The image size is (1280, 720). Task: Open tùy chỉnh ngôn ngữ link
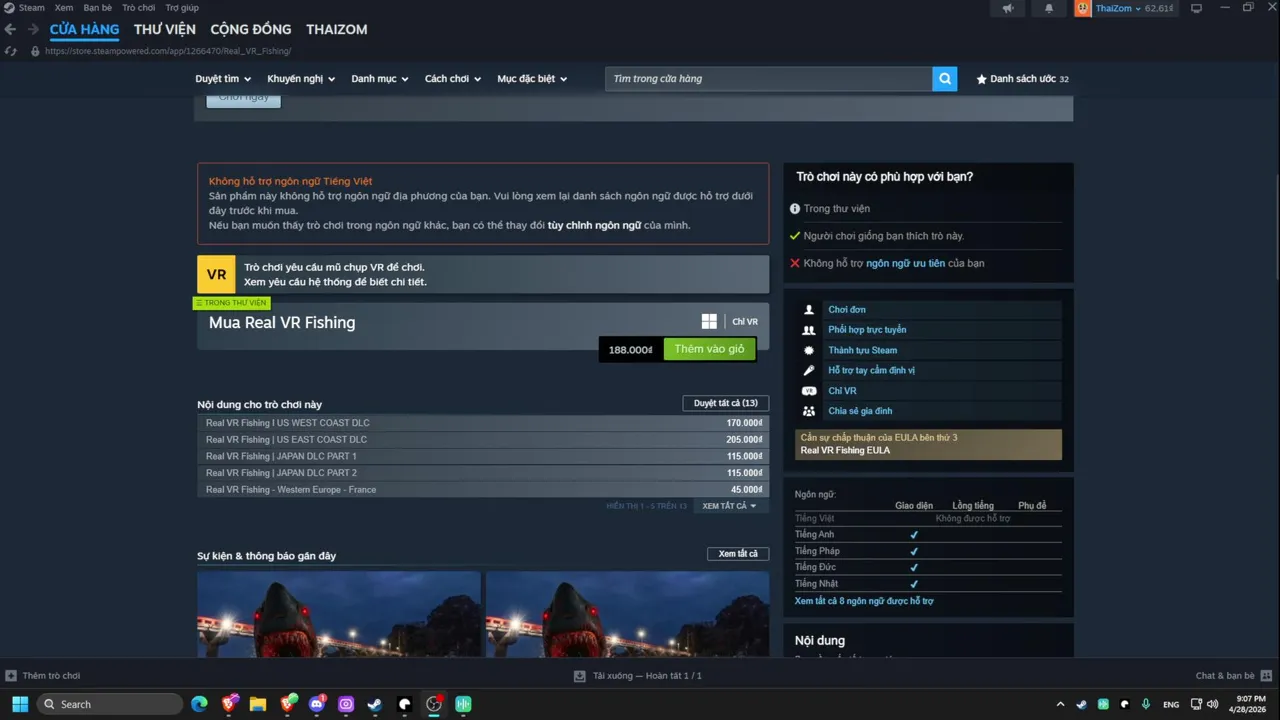594,226
